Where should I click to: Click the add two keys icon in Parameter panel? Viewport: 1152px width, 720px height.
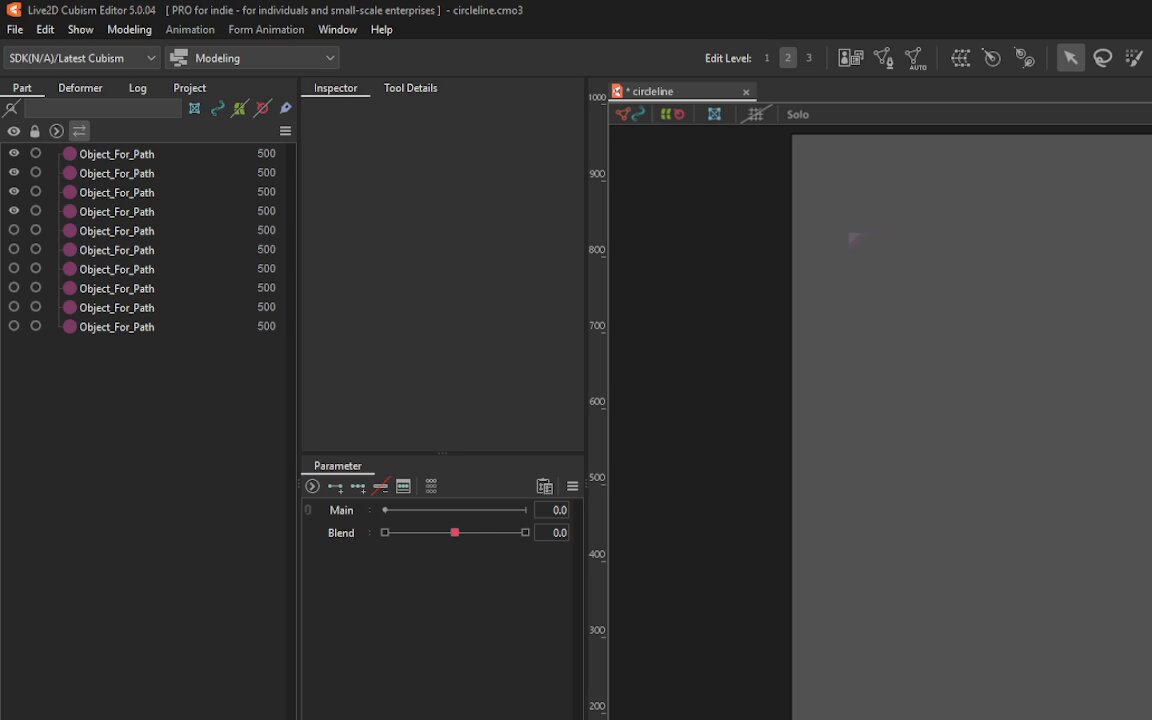pyautogui.click(x=336, y=486)
